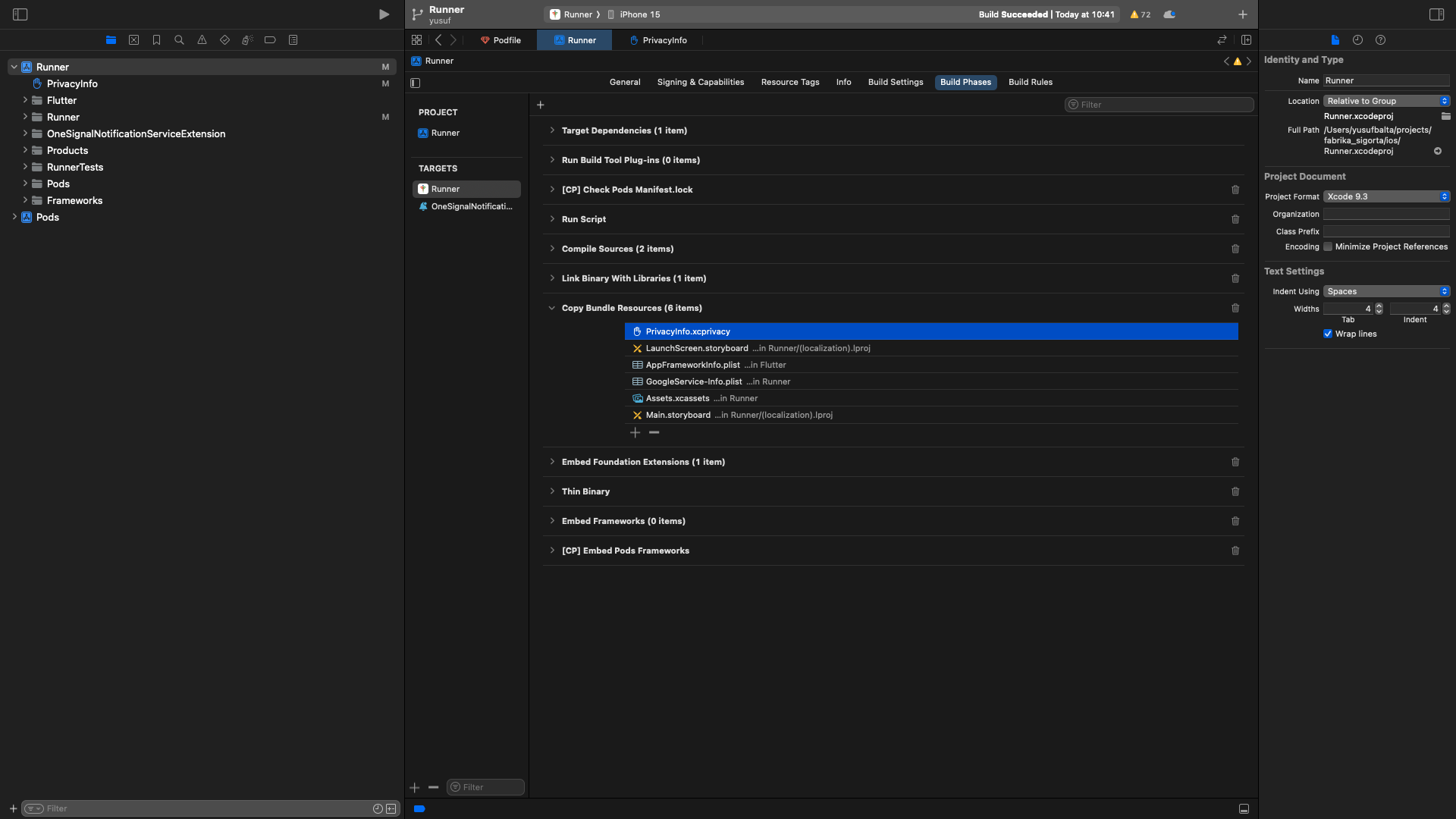Select the OneSignalNotification target
This screenshot has width=1456, height=819.
click(470, 206)
